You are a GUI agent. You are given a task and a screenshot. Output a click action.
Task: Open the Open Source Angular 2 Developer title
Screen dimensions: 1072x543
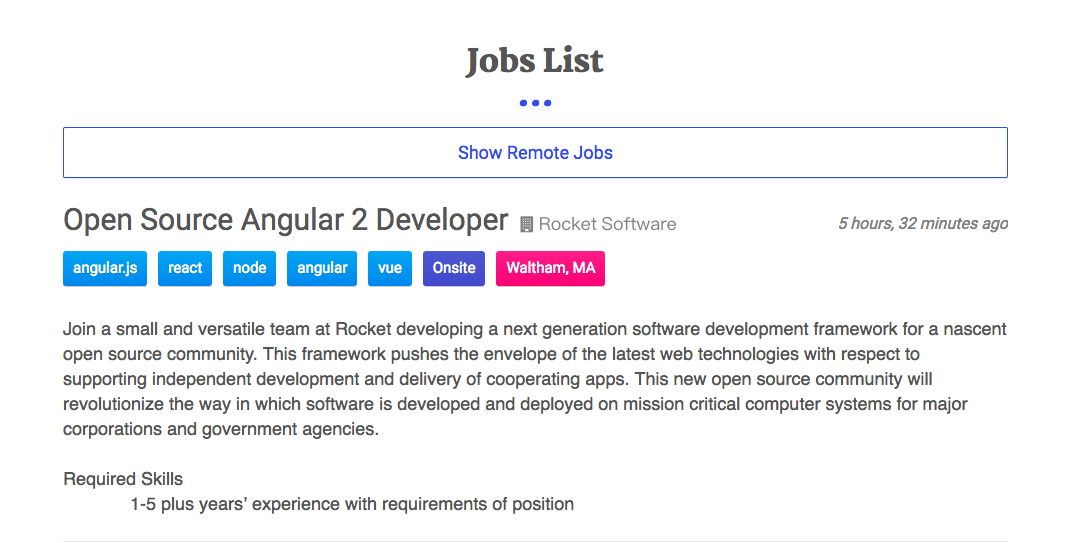(x=286, y=220)
